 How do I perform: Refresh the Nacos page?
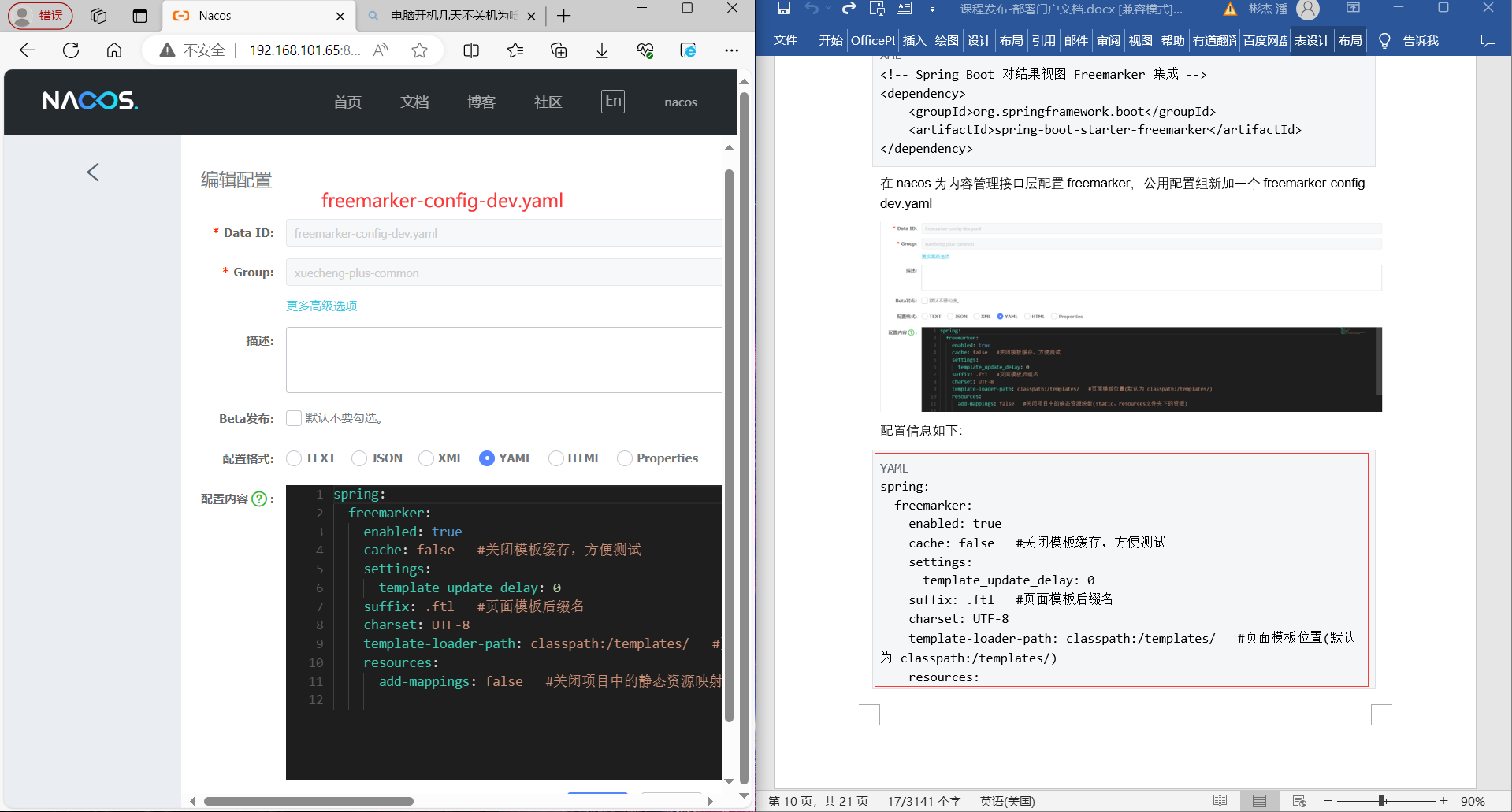point(71,50)
